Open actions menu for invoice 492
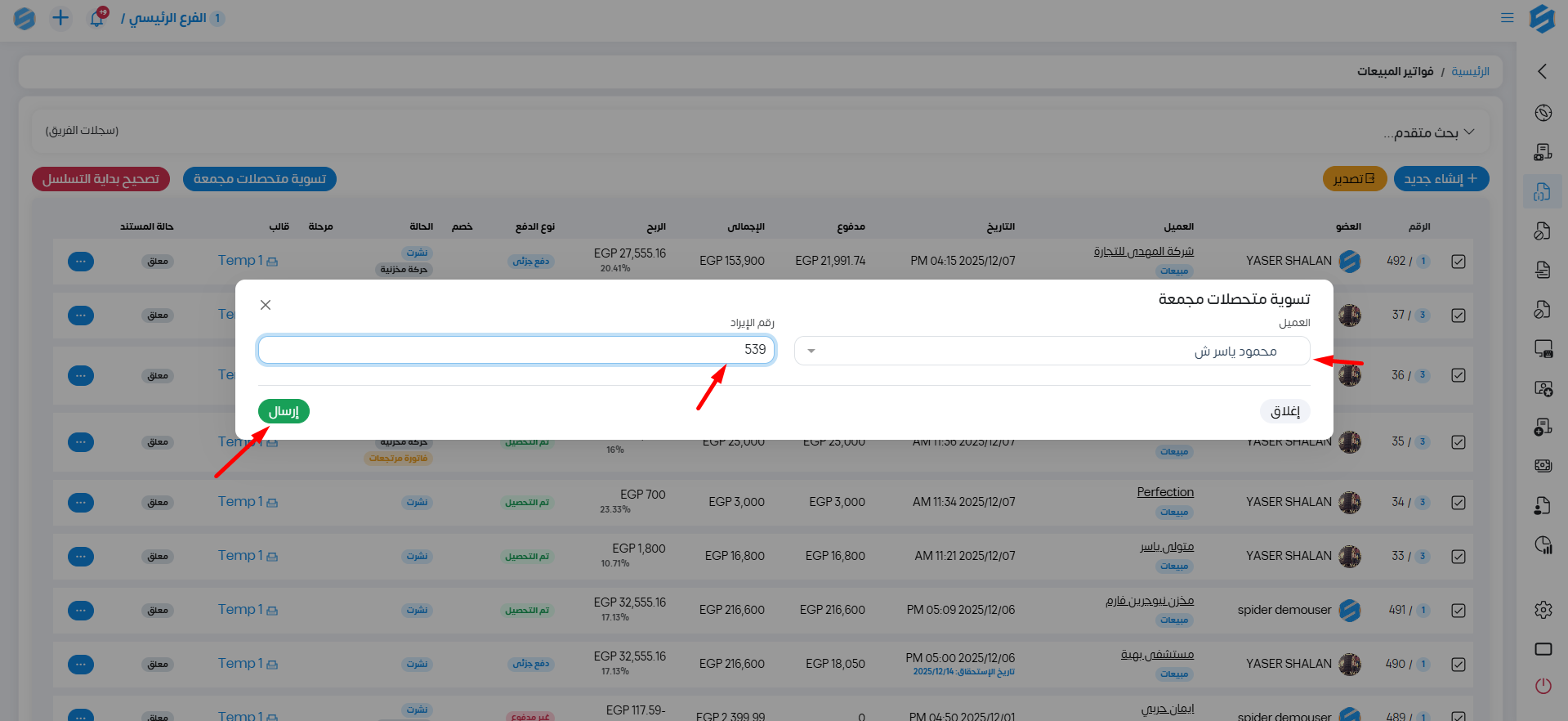The width and height of the screenshot is (1568, 721). coord(80,262)
